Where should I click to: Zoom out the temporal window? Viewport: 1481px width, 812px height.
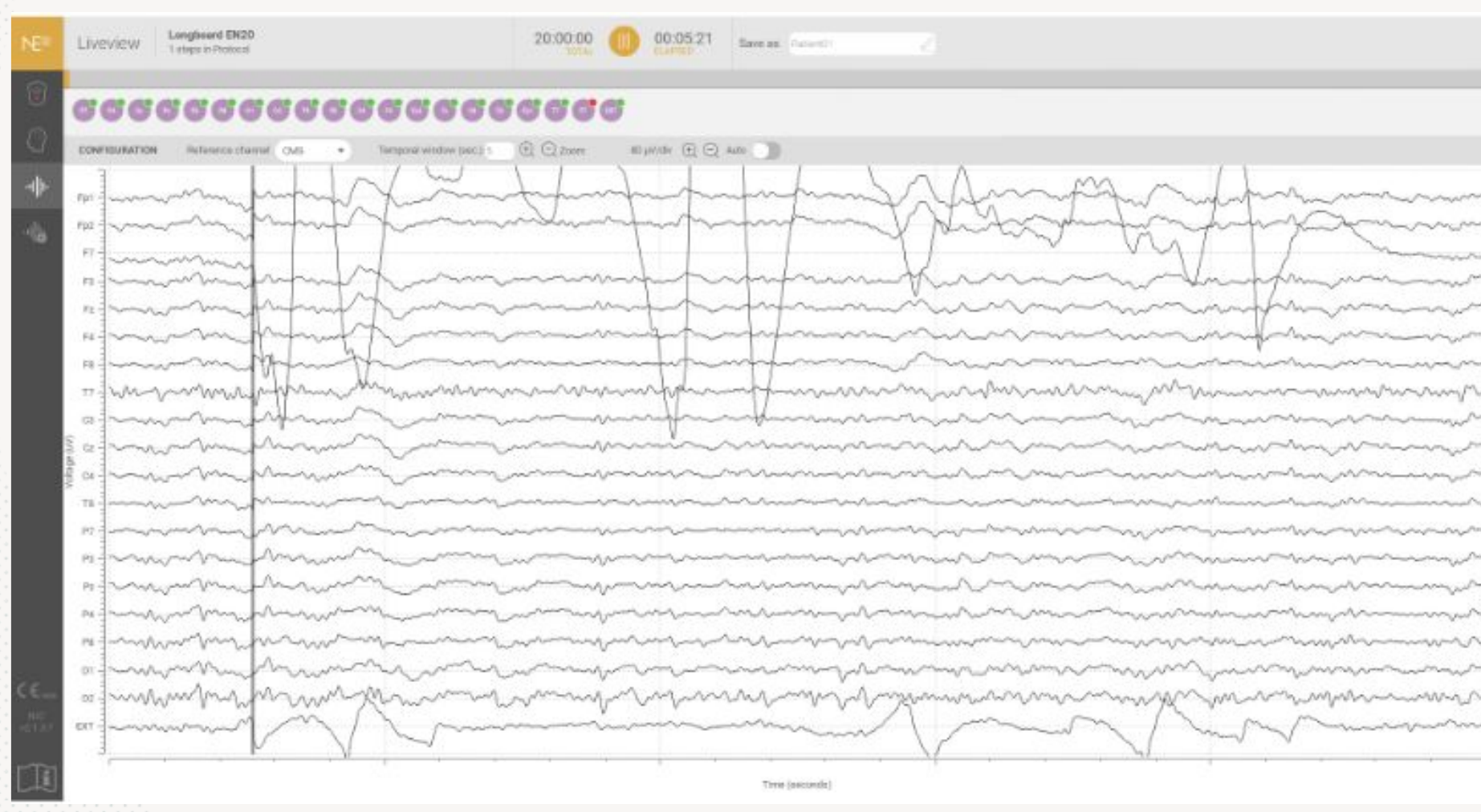(549, 150)
